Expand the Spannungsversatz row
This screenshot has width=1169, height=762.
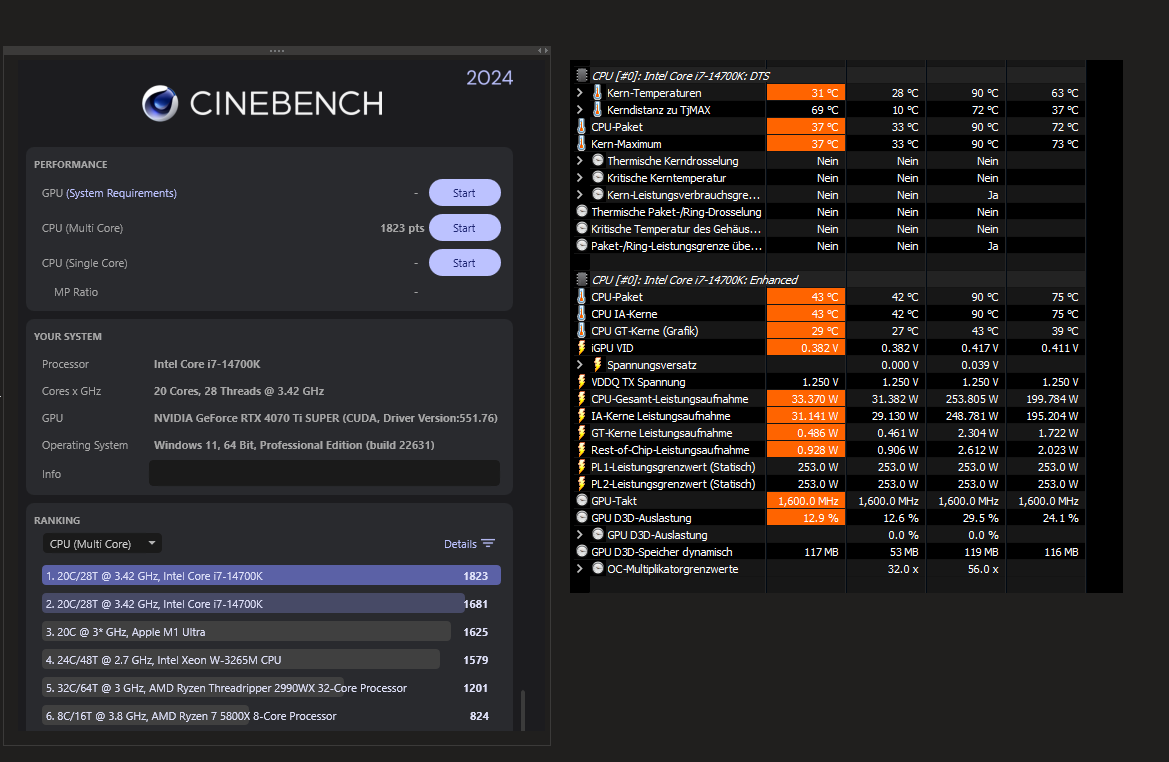tap(580, 365)
